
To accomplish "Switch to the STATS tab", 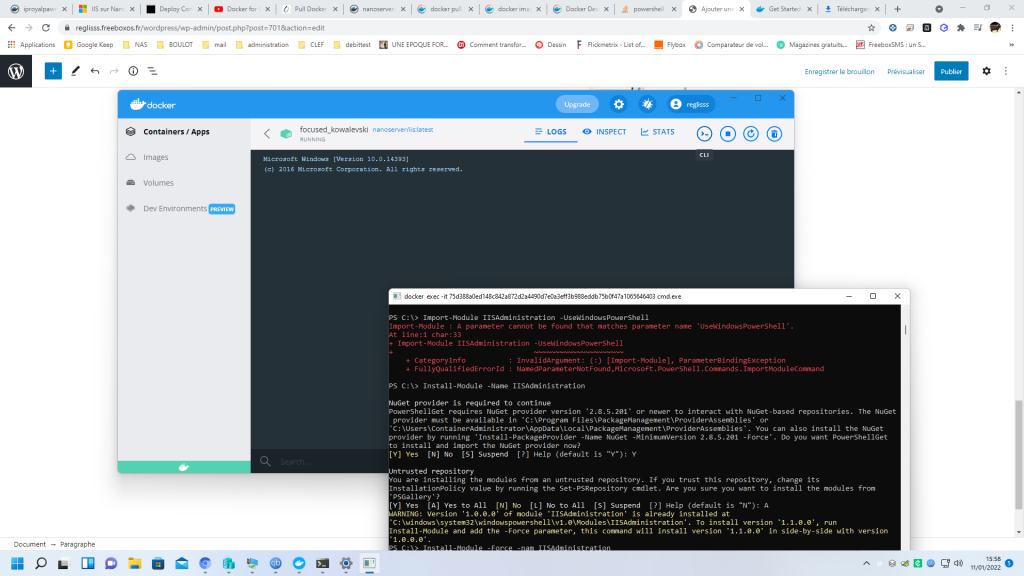I will point(658,132).
